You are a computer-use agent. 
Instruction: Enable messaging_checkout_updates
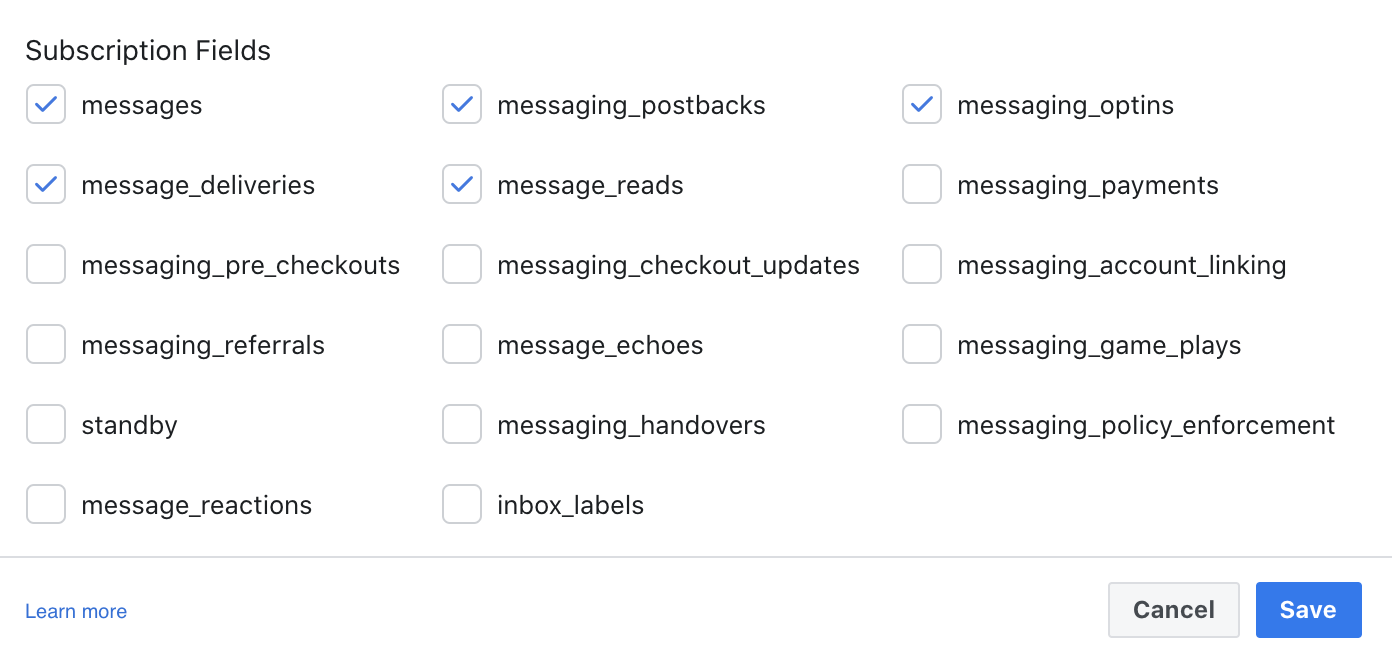pos(462,264)
